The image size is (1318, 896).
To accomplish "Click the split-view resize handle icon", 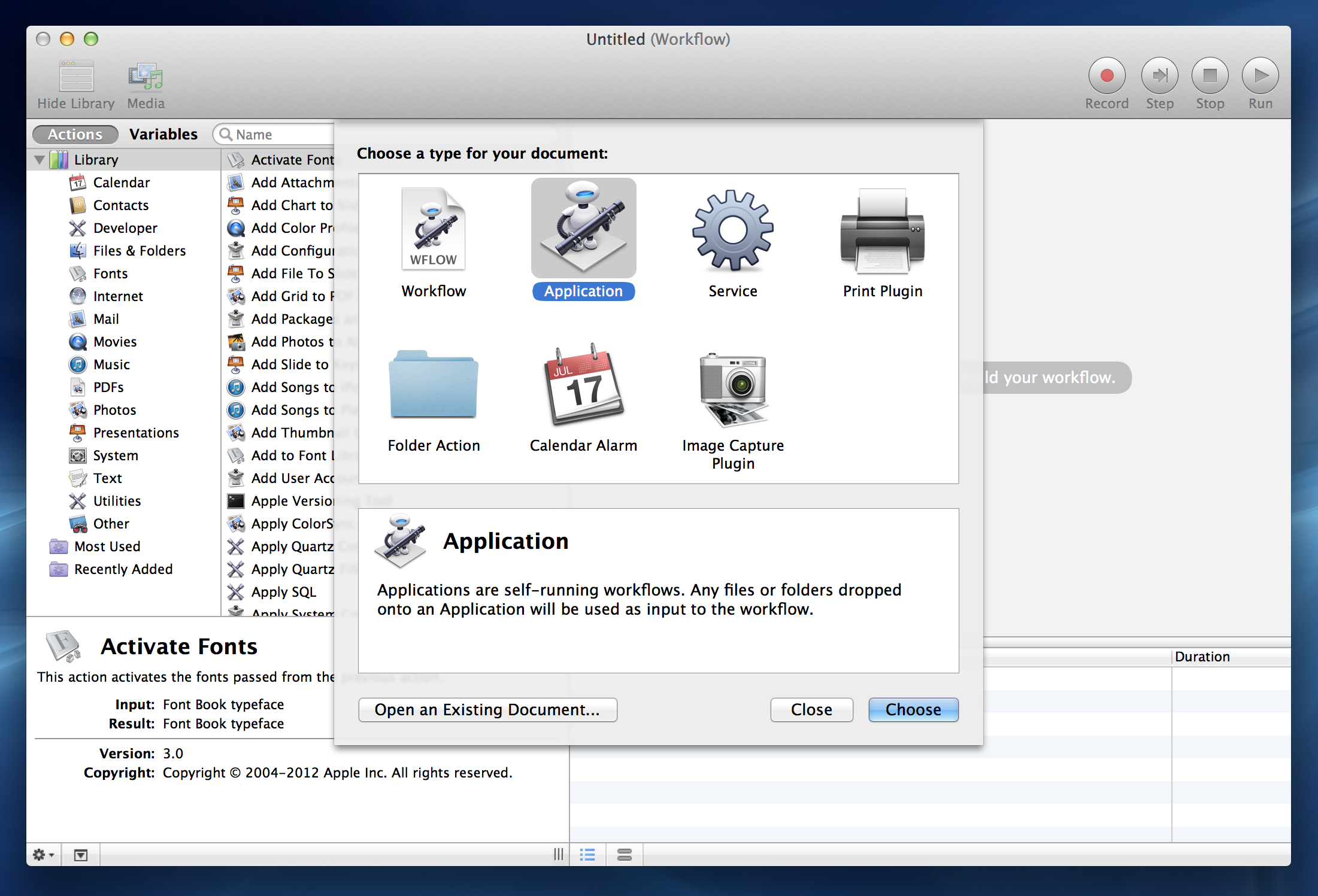I will [x=558, y=855].
